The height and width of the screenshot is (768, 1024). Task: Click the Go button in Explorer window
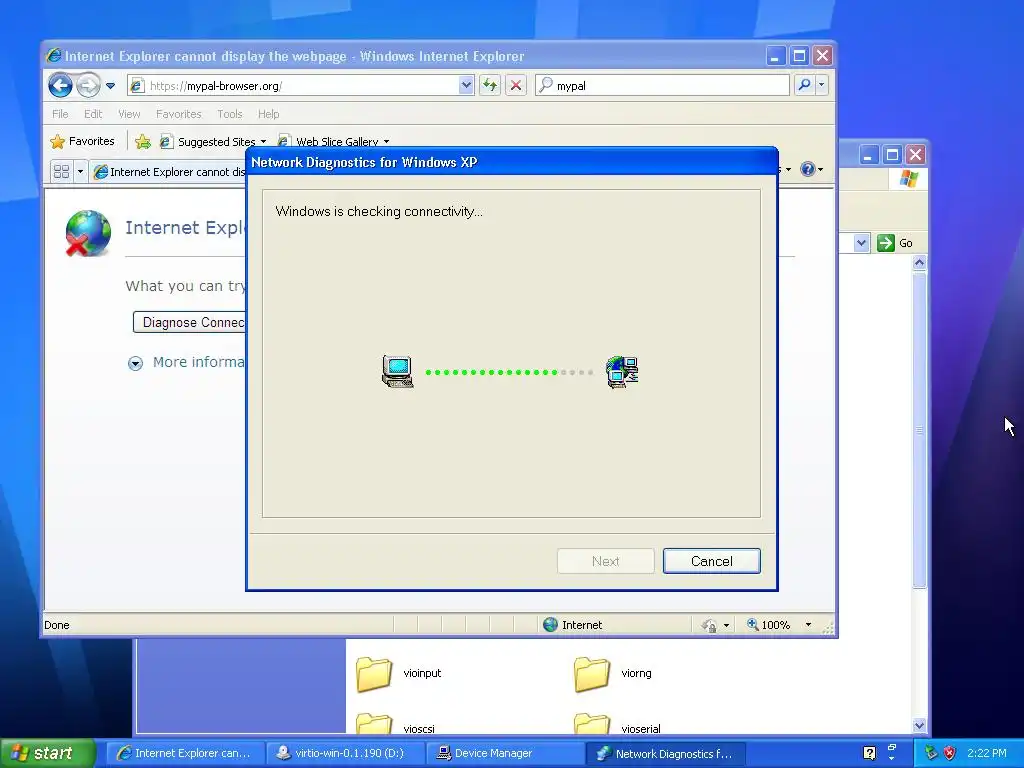click(x=895, y=243)
